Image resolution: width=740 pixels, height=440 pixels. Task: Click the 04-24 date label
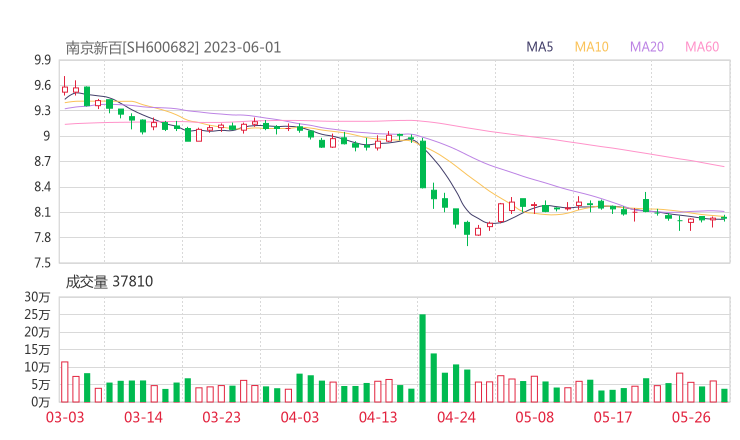(456, 417)
